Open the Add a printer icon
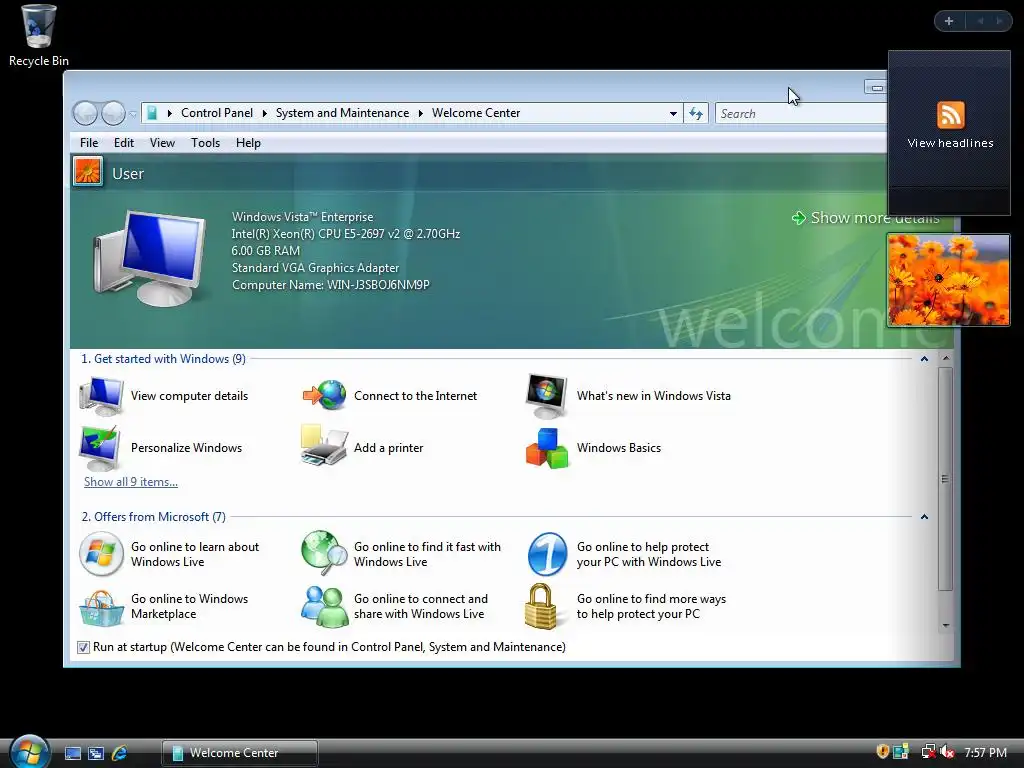 (x=324, y=445)
